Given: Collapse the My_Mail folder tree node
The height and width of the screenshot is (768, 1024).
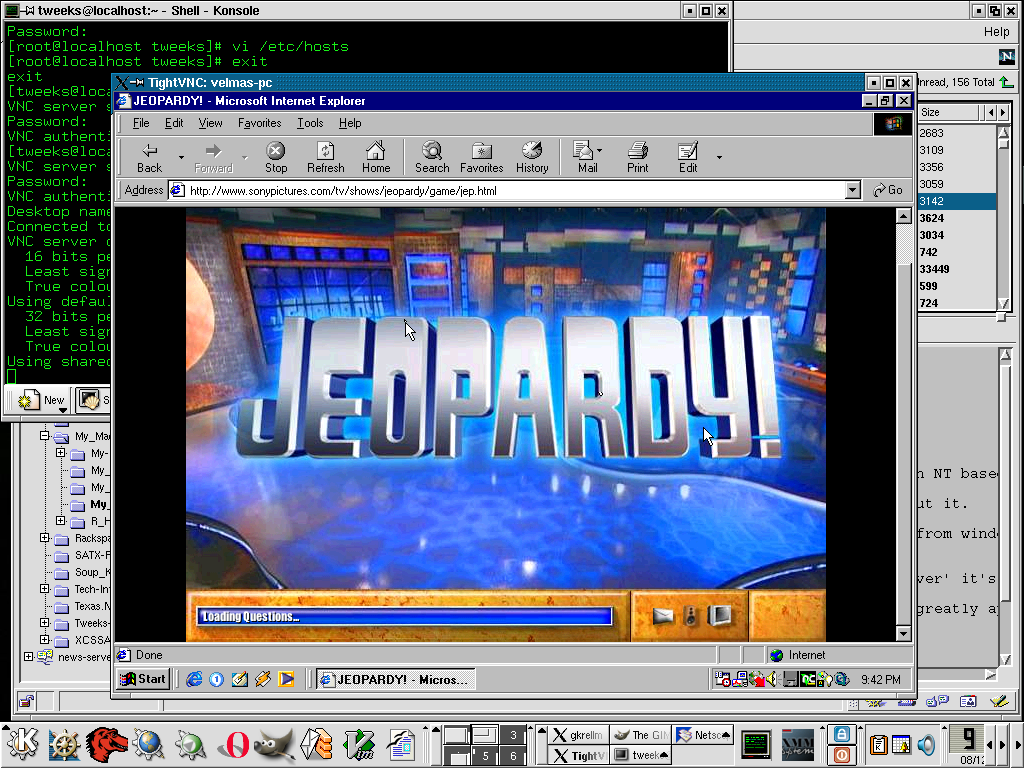Looking at the screenshot, I should [x=44, y=436].
